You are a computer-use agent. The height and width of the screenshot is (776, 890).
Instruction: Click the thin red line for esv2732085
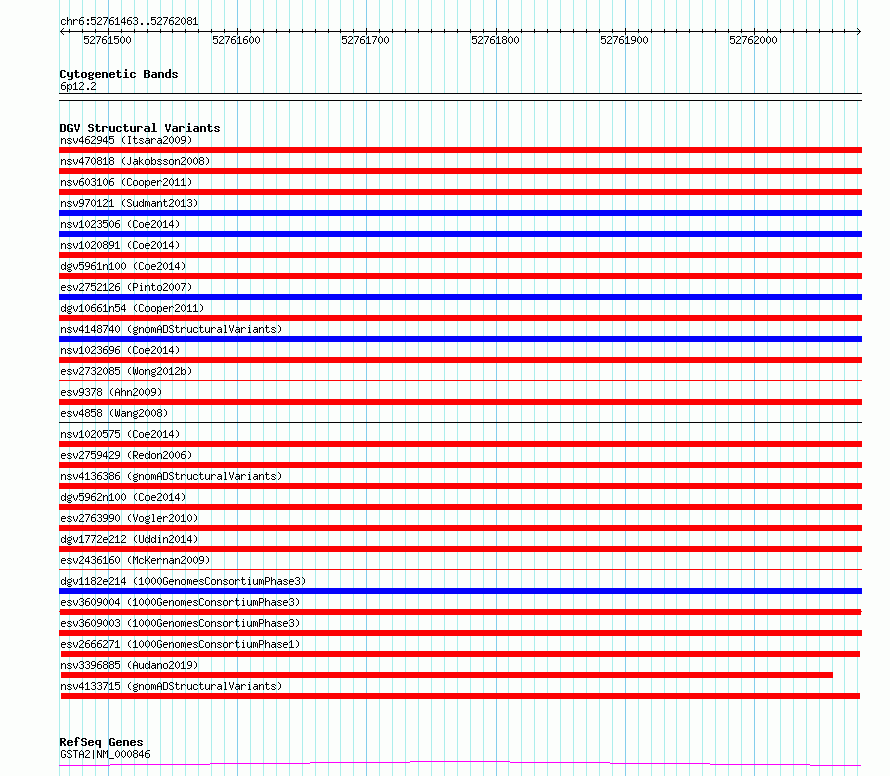click(460, 380)
